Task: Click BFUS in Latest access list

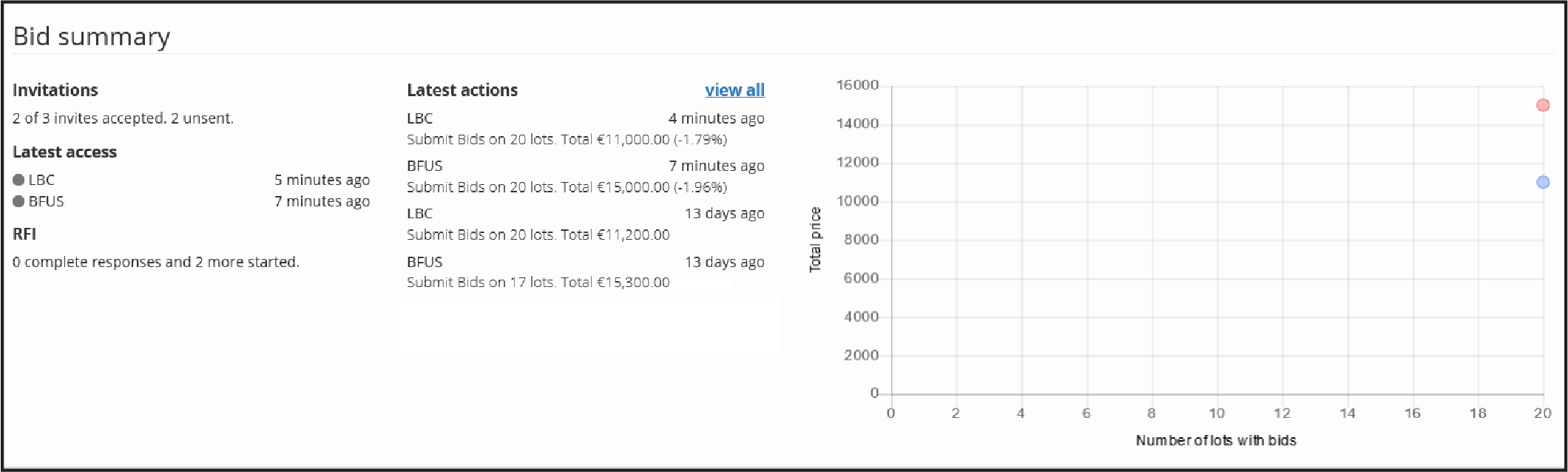Action: [x=46, y=201]
